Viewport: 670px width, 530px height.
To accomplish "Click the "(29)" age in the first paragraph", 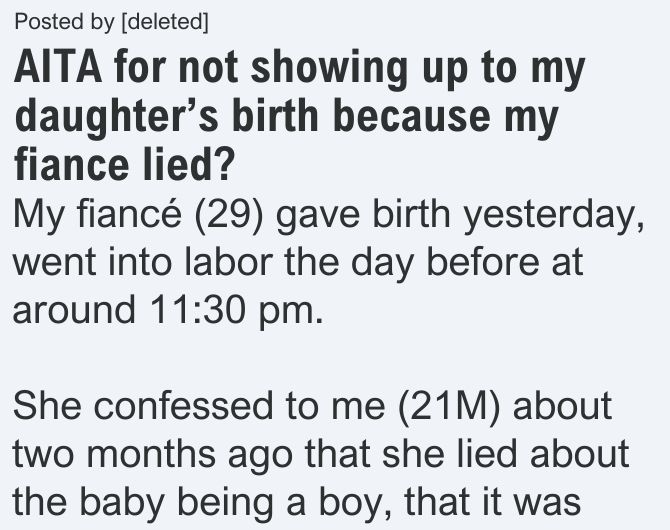I will tap(228, 215).
